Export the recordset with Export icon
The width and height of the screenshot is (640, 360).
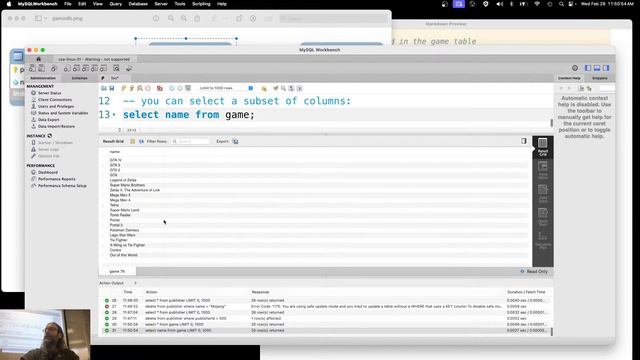pyautogui.click(x=235, y=141)
